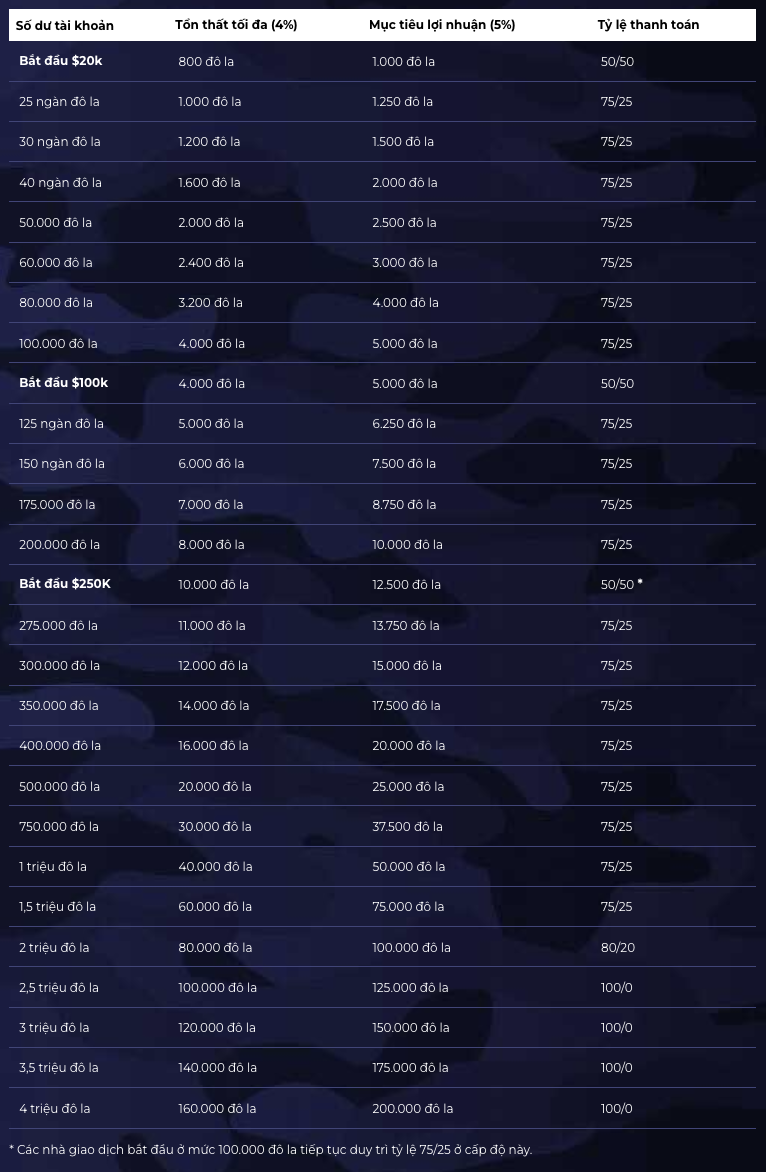This screenshot has width=766, height=1172.
Task: Select the 'Bắt đầu $20k' row label
Action: point(61,61)
